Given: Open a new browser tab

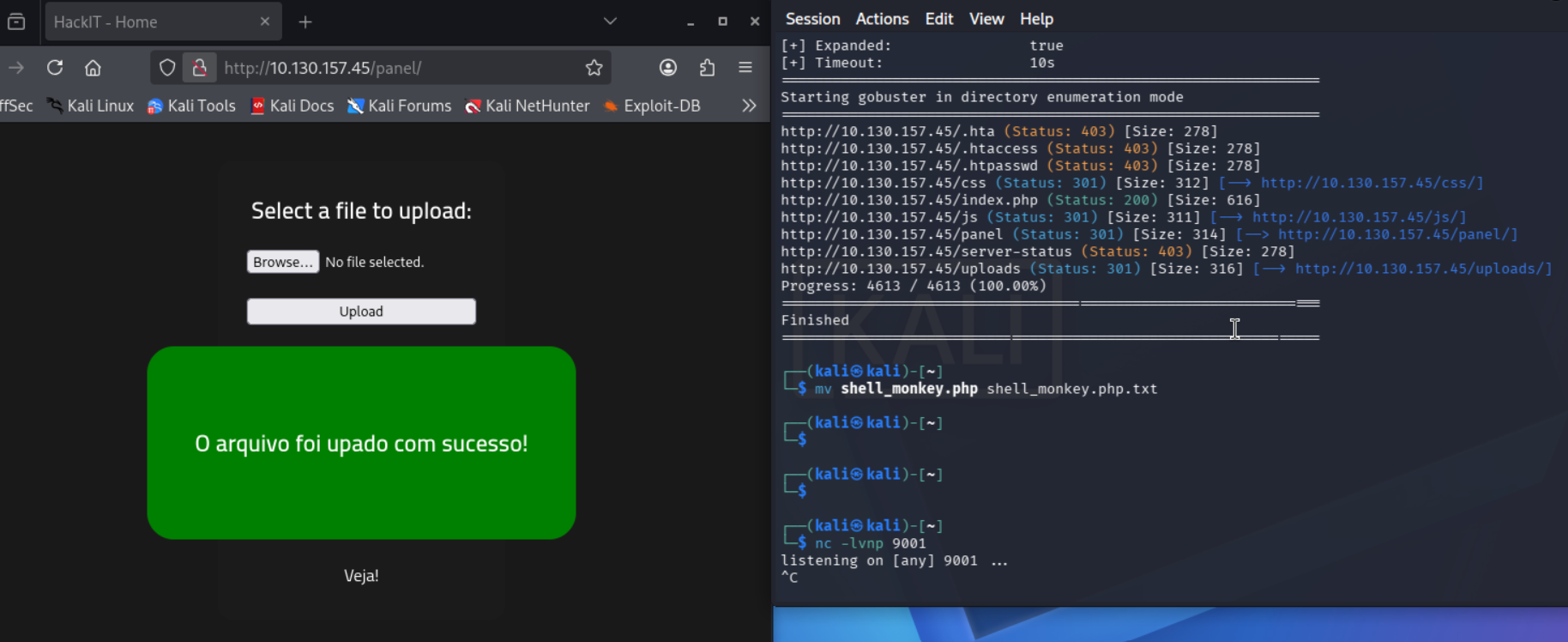Looking at the screenshot, I should pos(305,21).
